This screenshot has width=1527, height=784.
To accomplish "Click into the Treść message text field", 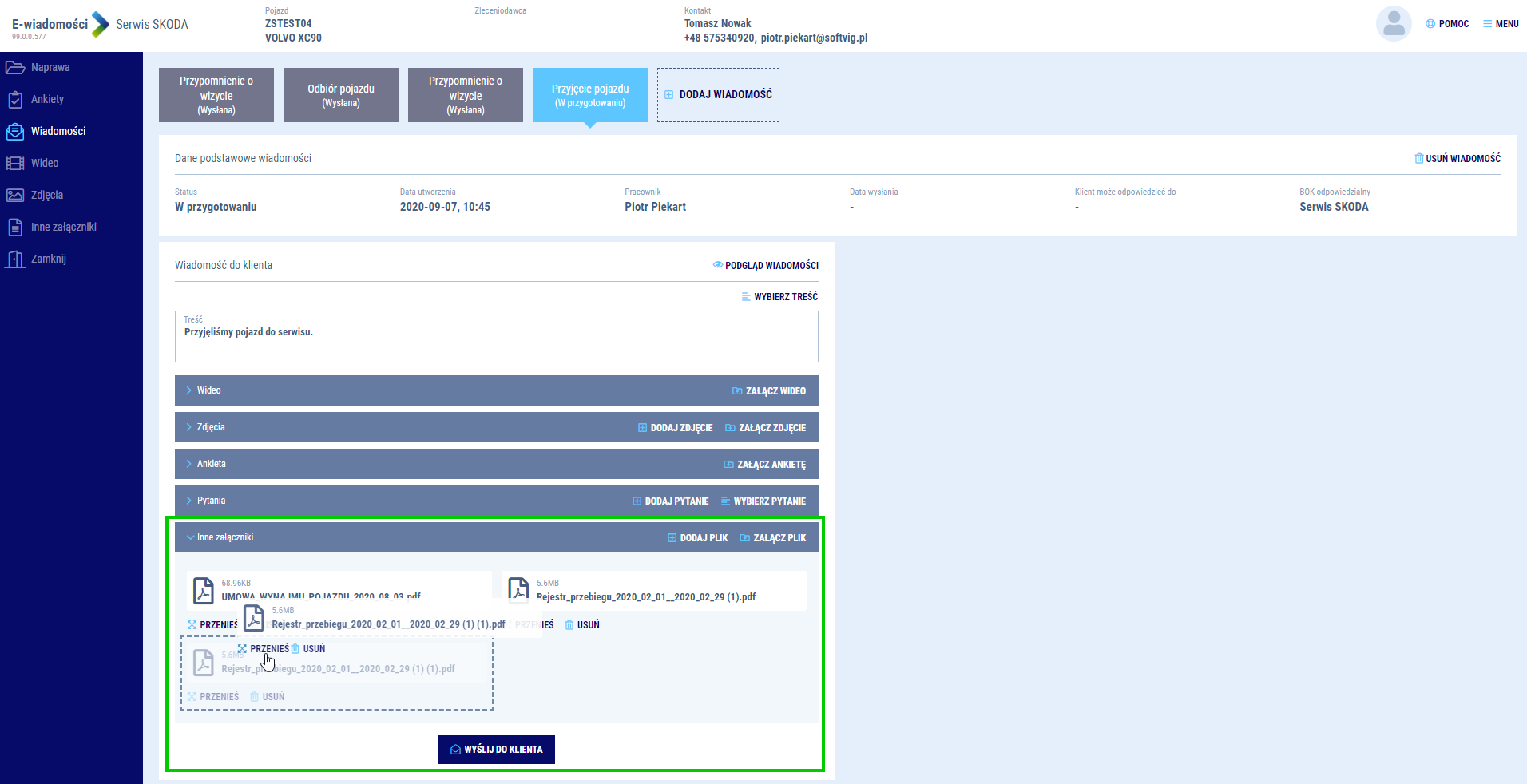I will (496, 342).
